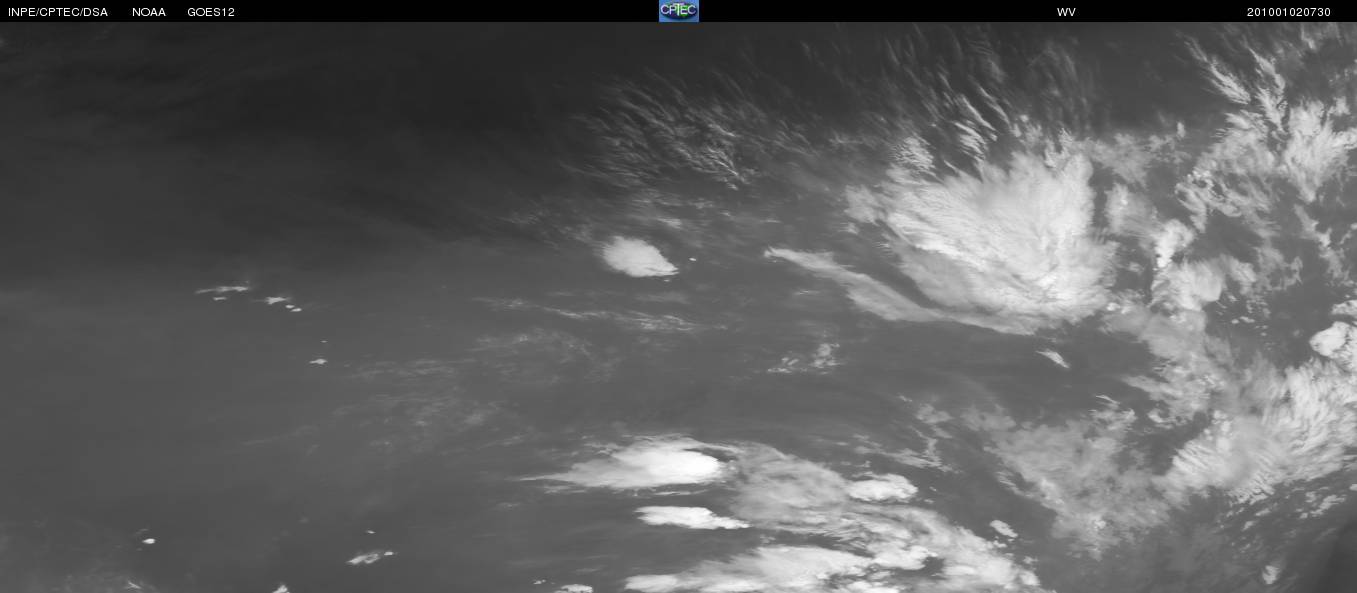The image size is (1357, 593).
Task: Click the CPTEC logo in the header
Action: [x=678, y=11]
